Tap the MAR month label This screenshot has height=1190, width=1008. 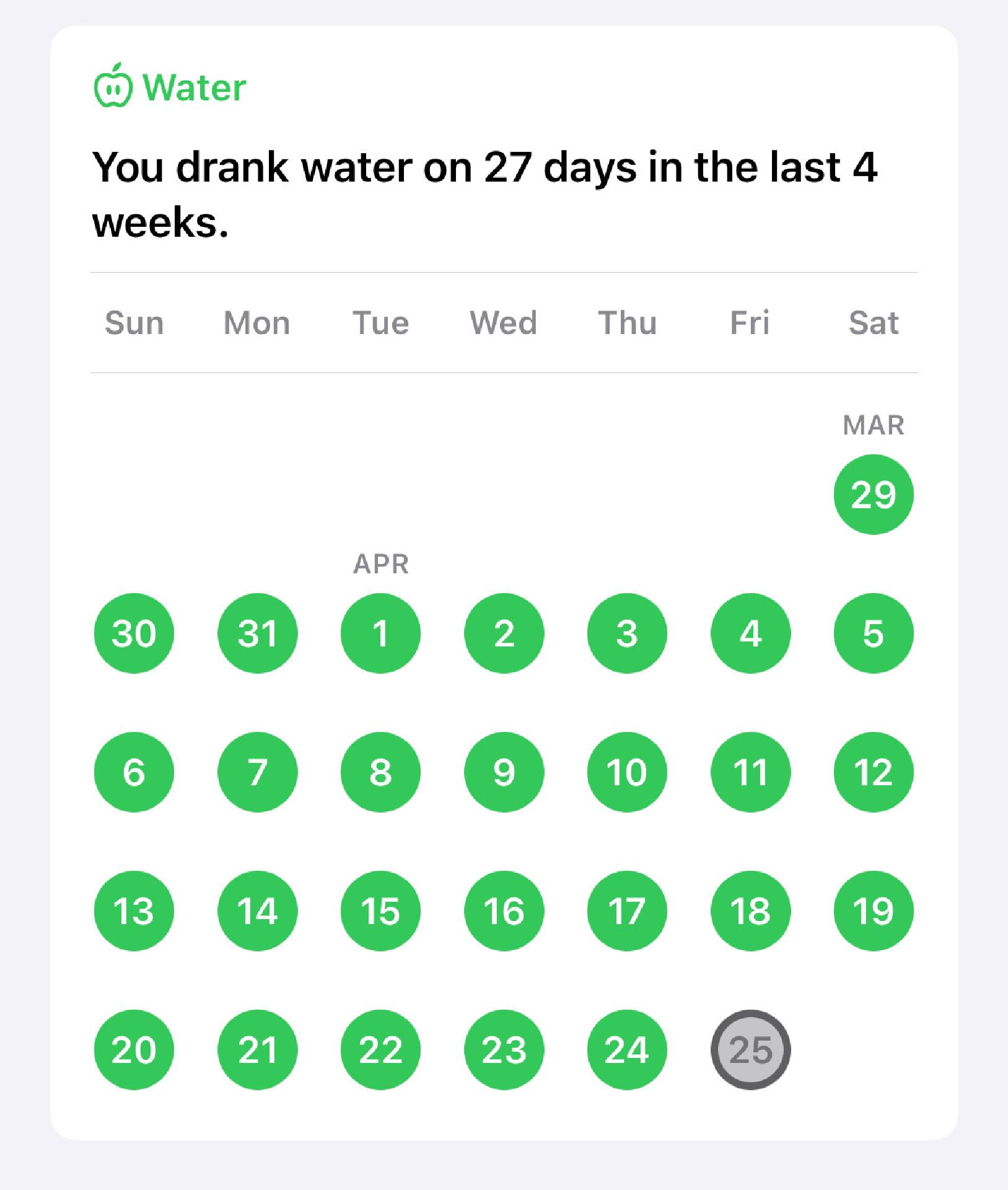click(x=873, y=425)
